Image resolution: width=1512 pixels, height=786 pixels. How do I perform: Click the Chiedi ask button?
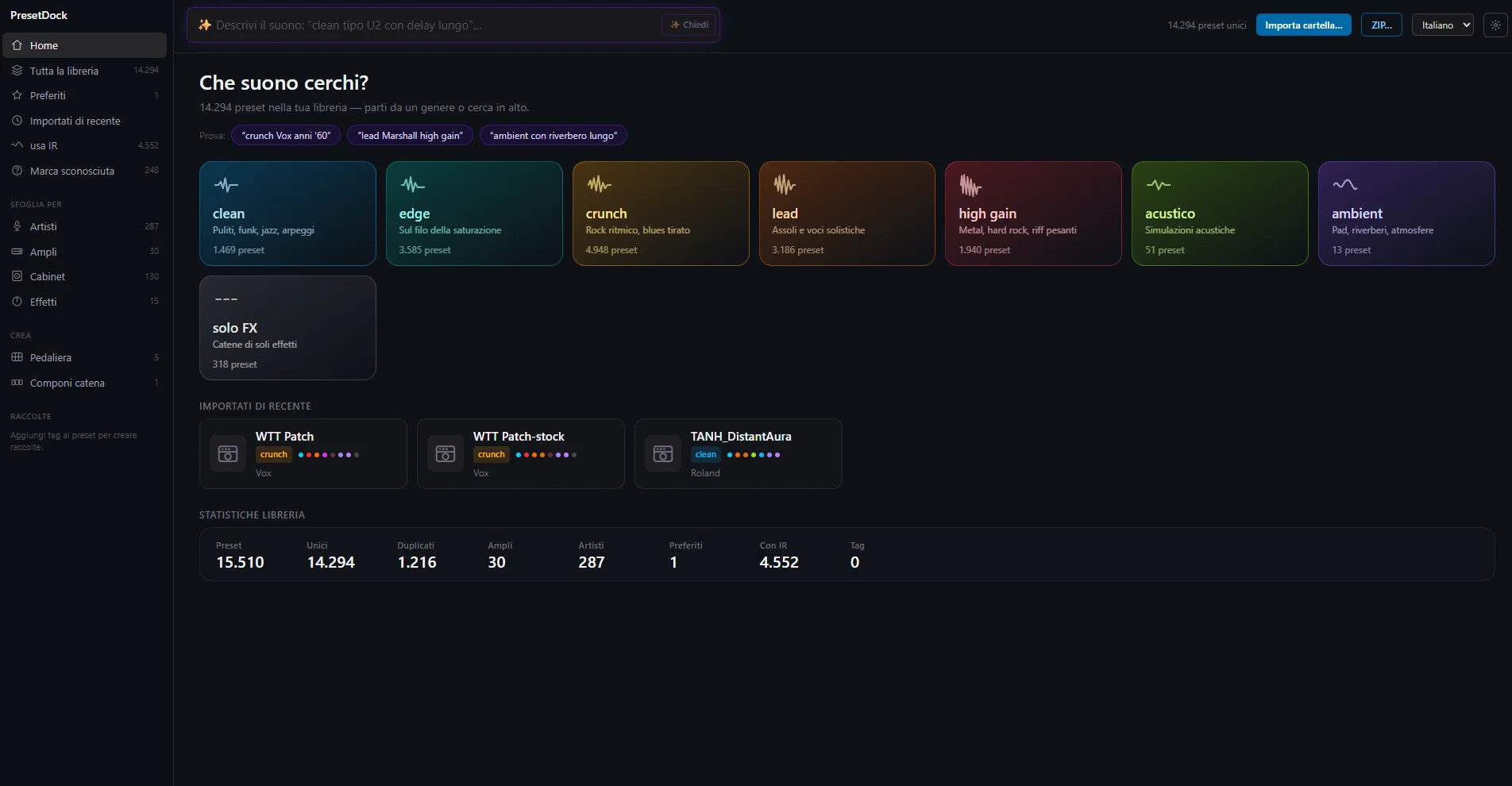[x=688, y=25]
